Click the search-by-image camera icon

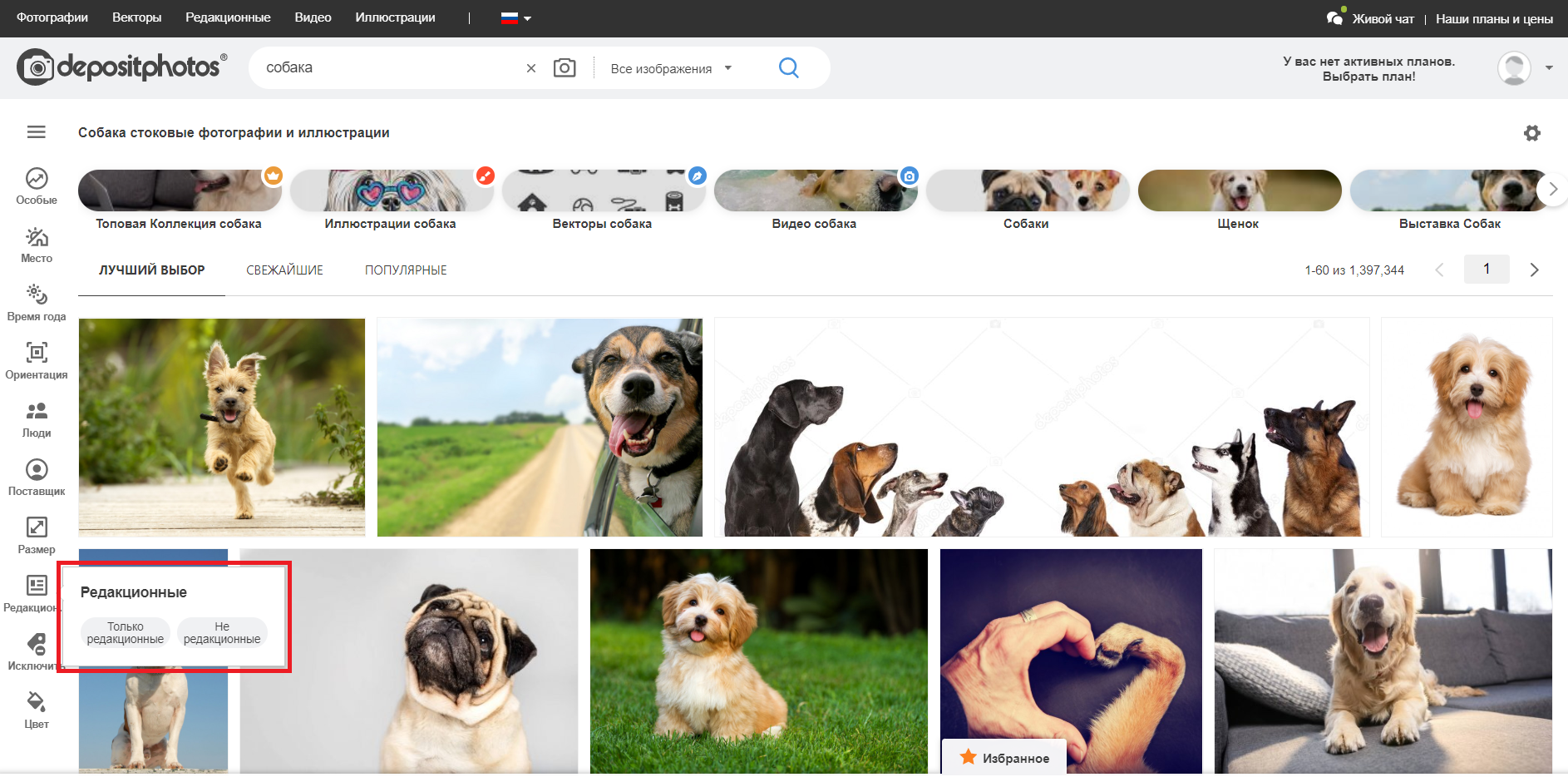pos(565,67)
